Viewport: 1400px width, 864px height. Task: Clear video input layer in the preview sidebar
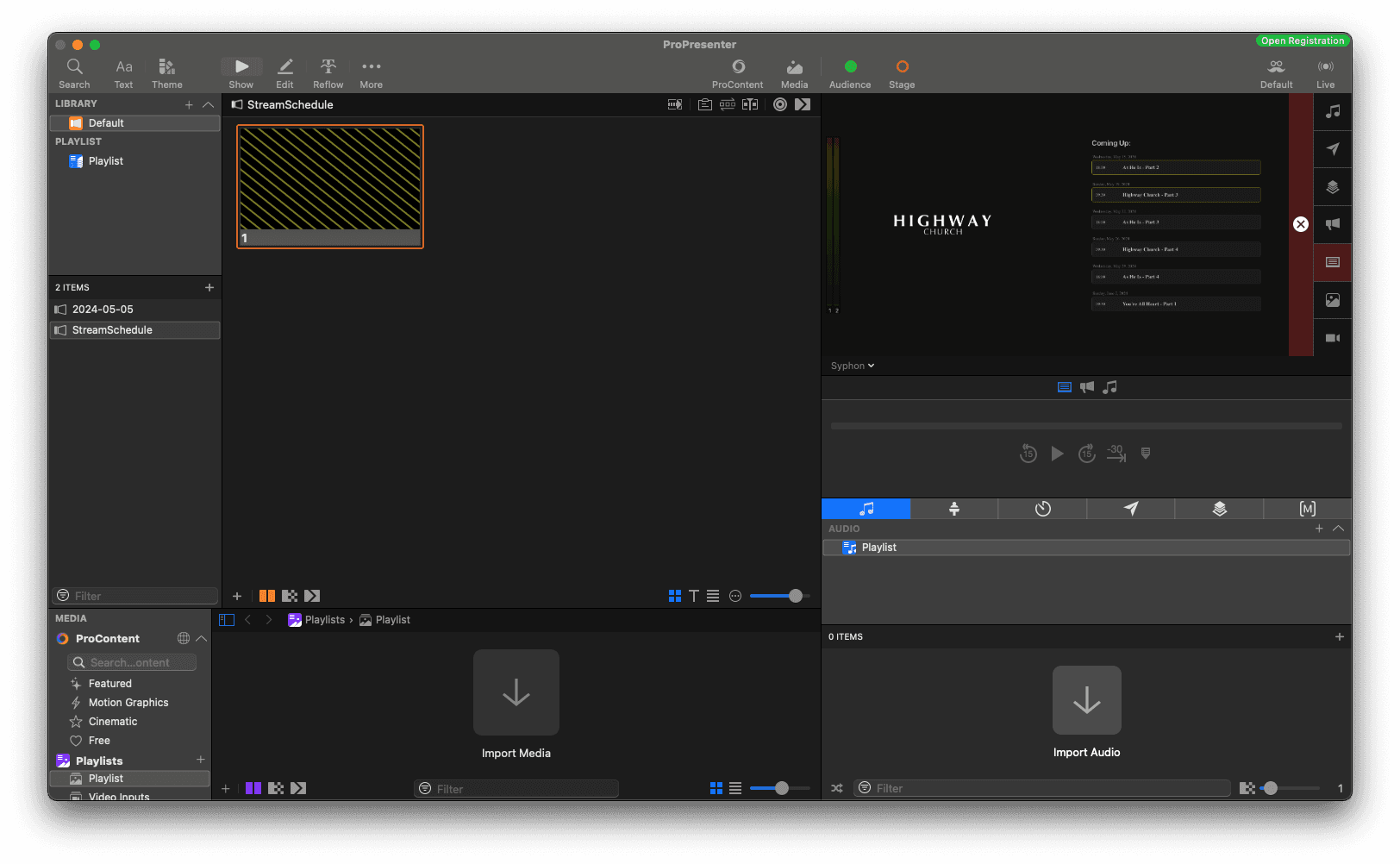[1333, 338]
